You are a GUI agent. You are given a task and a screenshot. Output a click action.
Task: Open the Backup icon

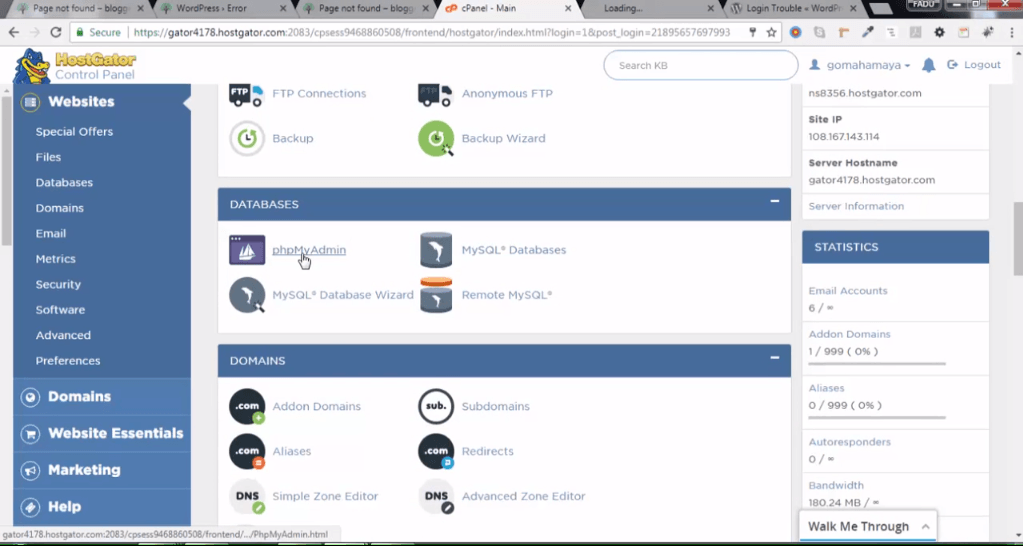point(247,138)
